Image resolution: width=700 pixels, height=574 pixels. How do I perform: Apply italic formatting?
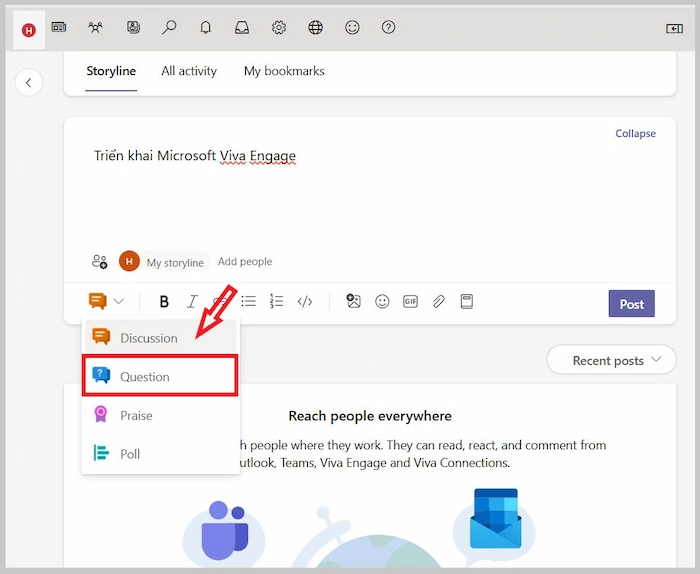click(192, 302)
